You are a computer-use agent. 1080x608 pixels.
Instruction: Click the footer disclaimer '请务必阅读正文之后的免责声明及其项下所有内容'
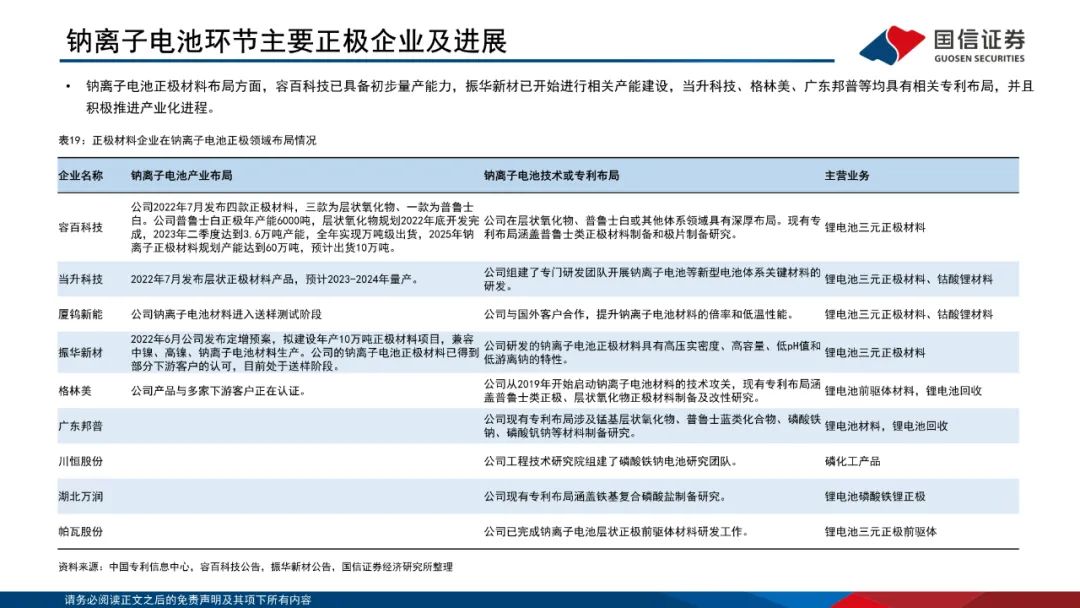[188, 600]
